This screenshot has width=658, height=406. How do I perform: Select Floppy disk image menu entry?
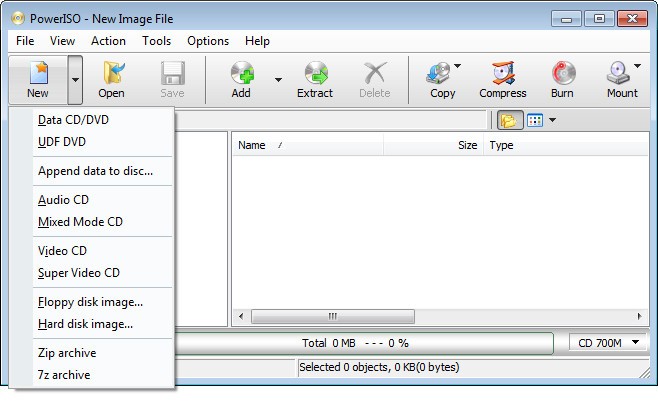[90, 302]
